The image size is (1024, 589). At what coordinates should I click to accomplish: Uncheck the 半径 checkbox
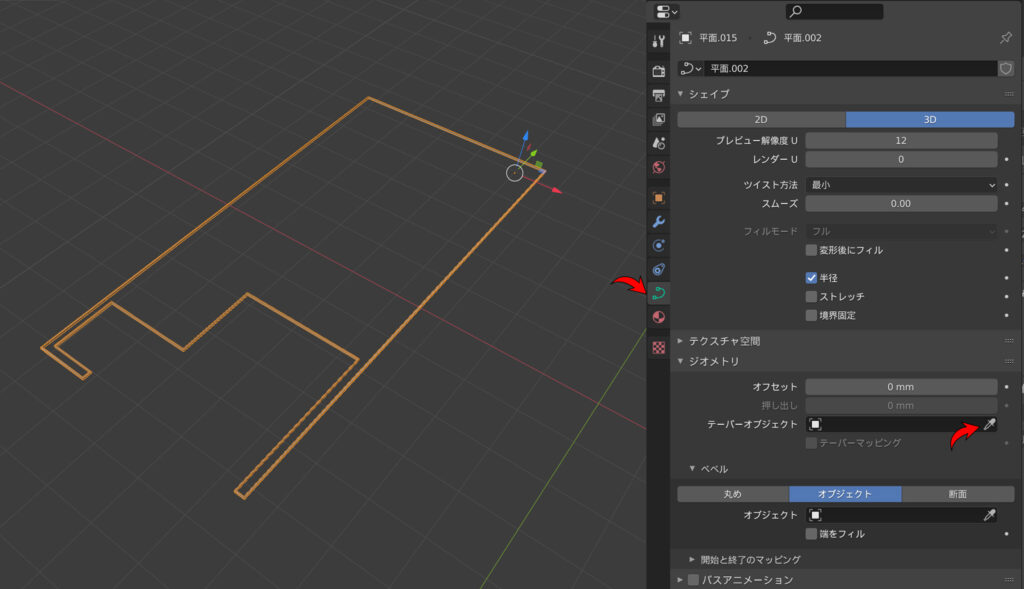click(x=811, y=278)
